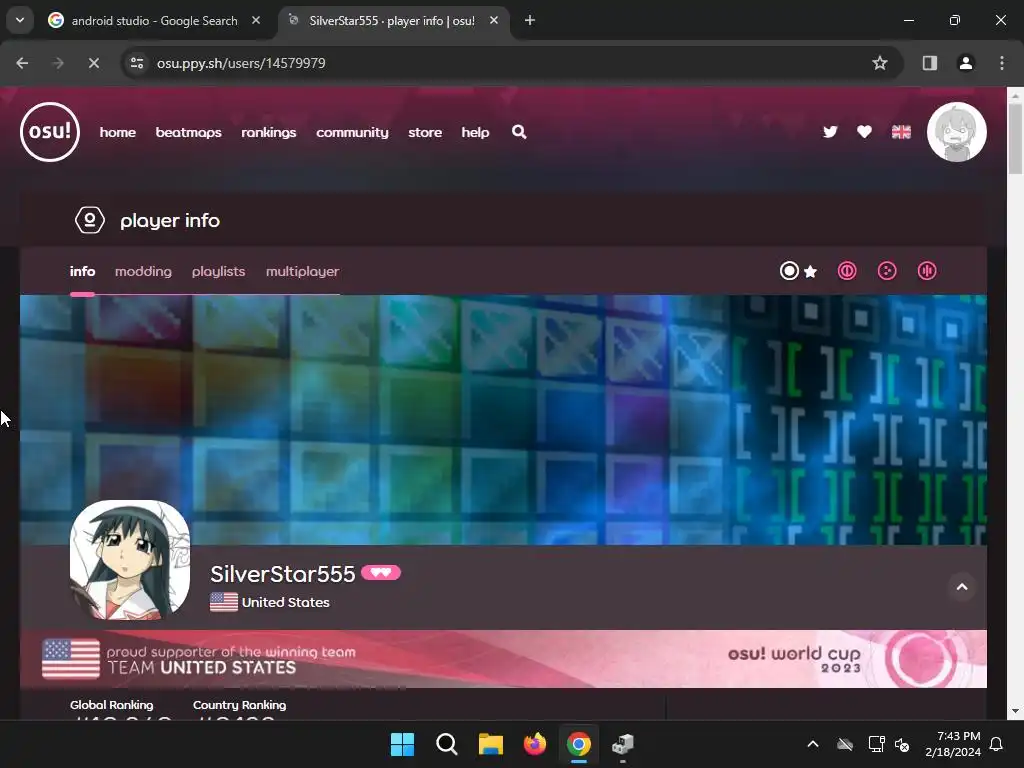Open the osu! Twitter link icon
The width and height of the screenshot is (1024, 768).
pyautogui.click(x=830, y=132)
